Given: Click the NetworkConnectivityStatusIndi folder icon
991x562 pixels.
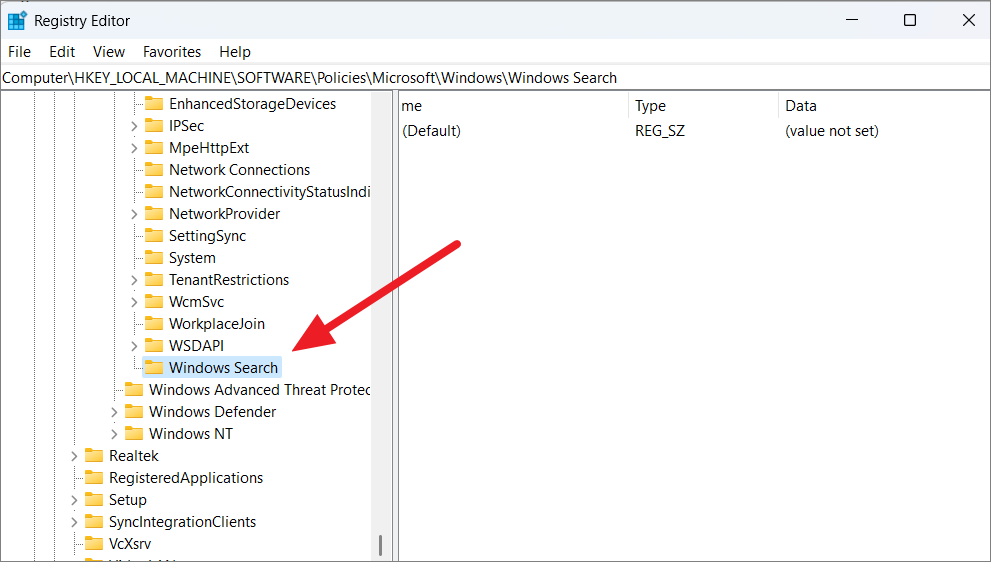Looking at the screenshot, I should 154,192.
